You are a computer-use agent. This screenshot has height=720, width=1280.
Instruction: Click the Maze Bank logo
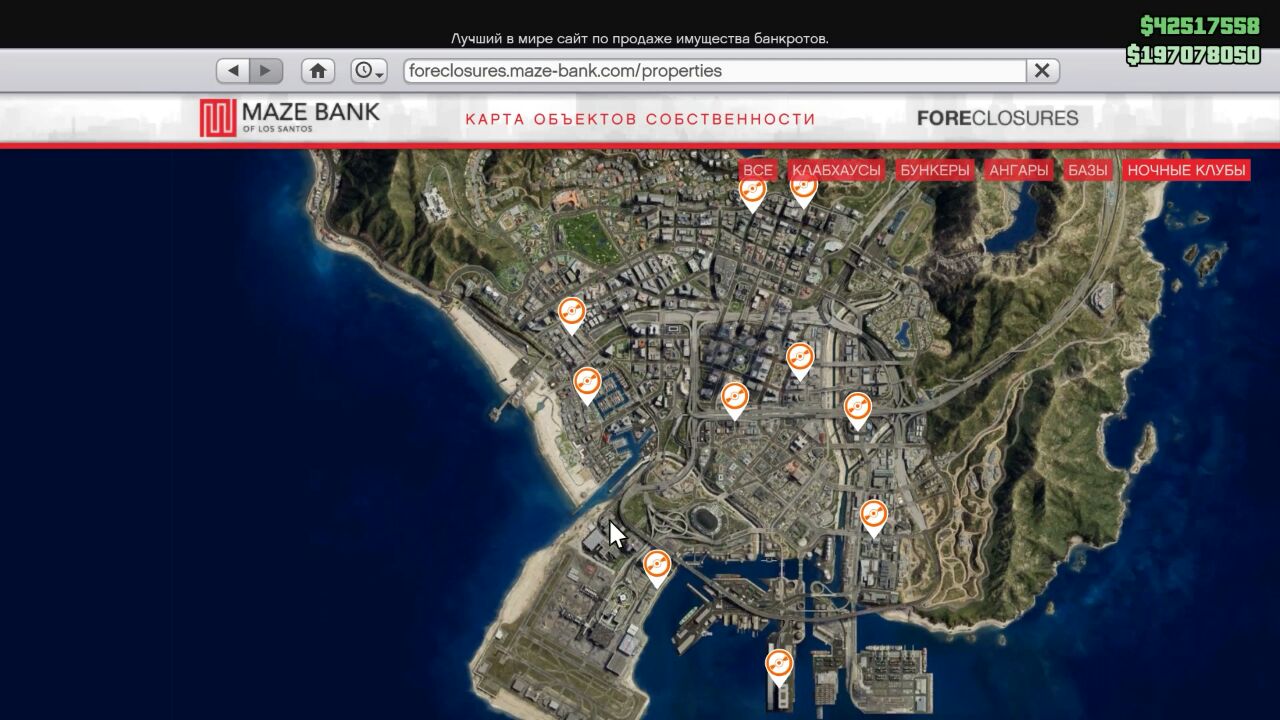point(290,117)
